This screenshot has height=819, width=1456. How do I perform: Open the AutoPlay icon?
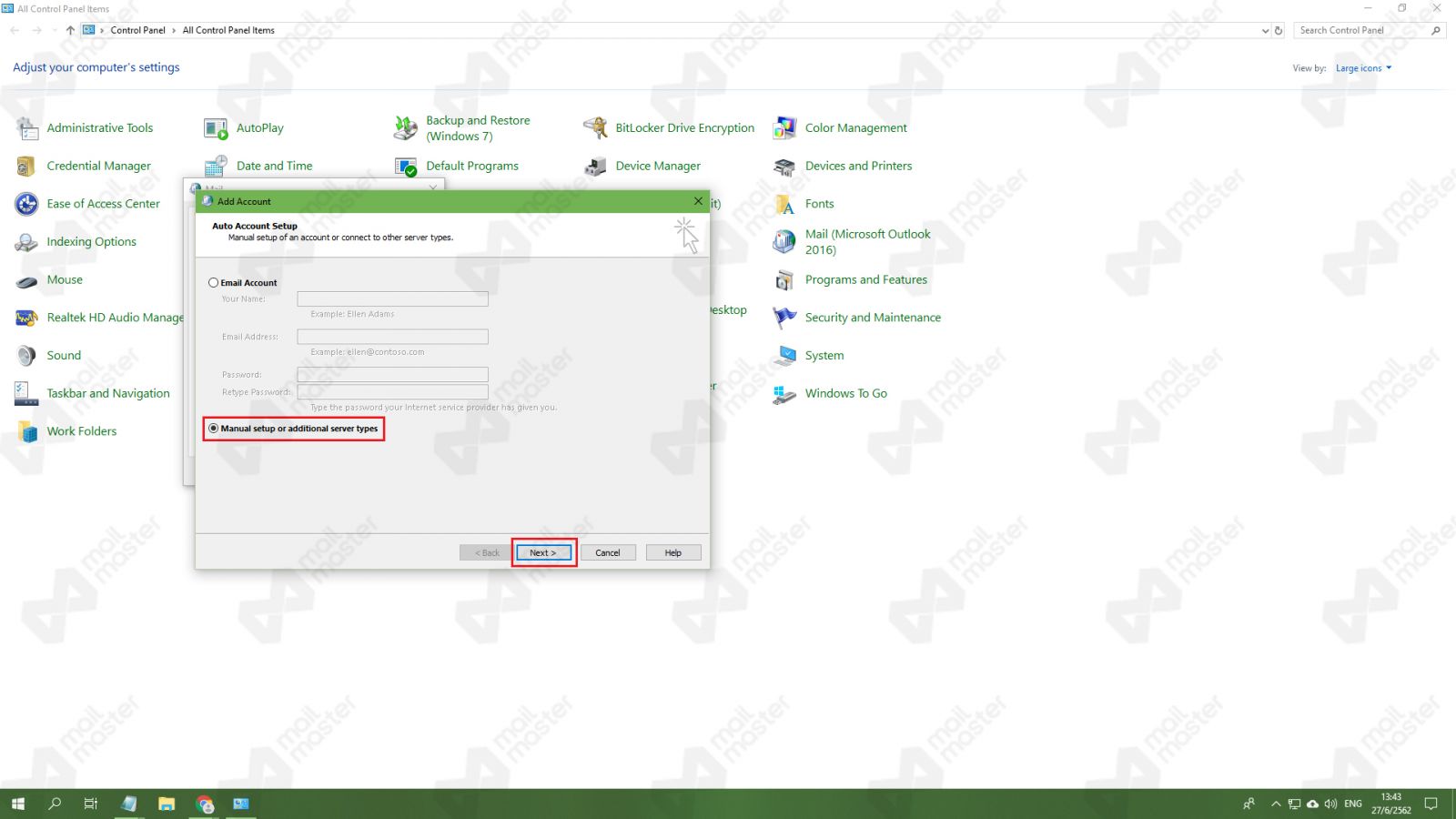point(217,128)
